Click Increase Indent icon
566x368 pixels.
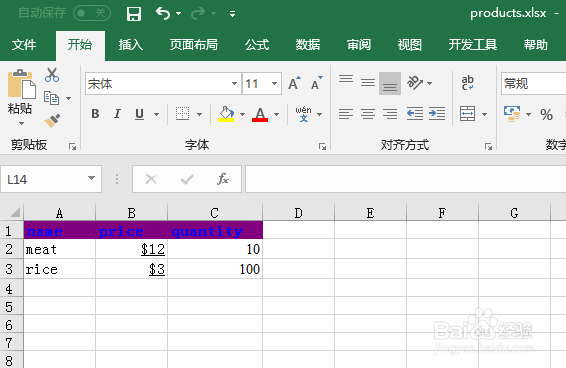coord(437,114)
